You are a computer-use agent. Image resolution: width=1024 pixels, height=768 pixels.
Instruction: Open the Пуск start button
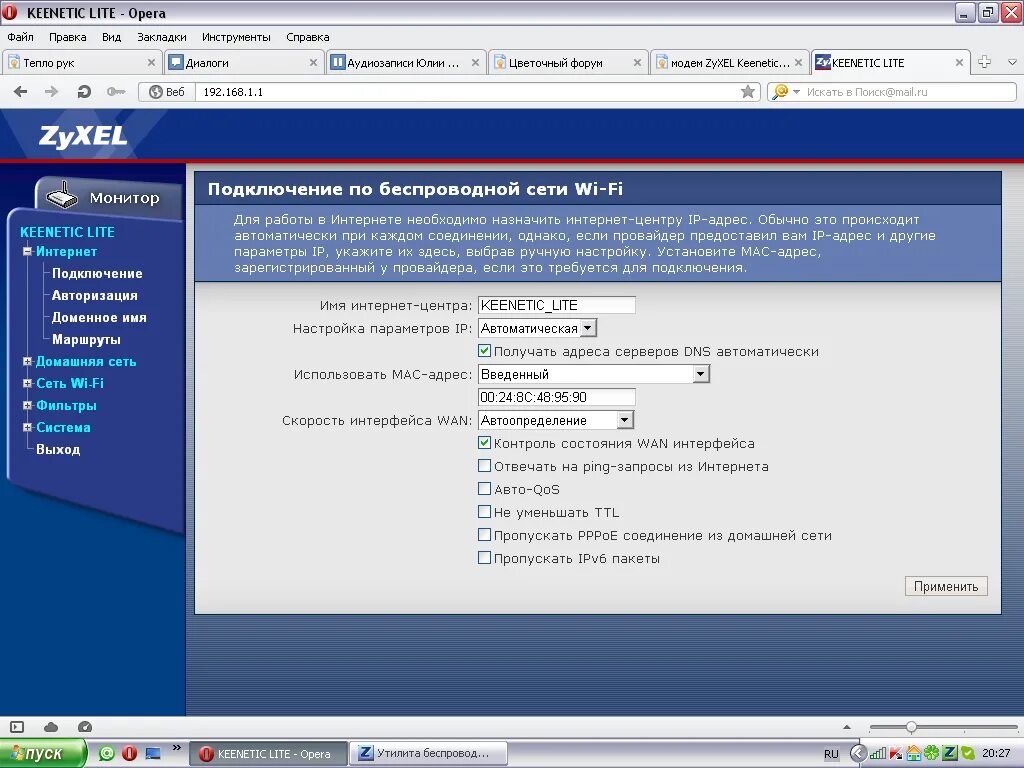[x=43, y=754]
